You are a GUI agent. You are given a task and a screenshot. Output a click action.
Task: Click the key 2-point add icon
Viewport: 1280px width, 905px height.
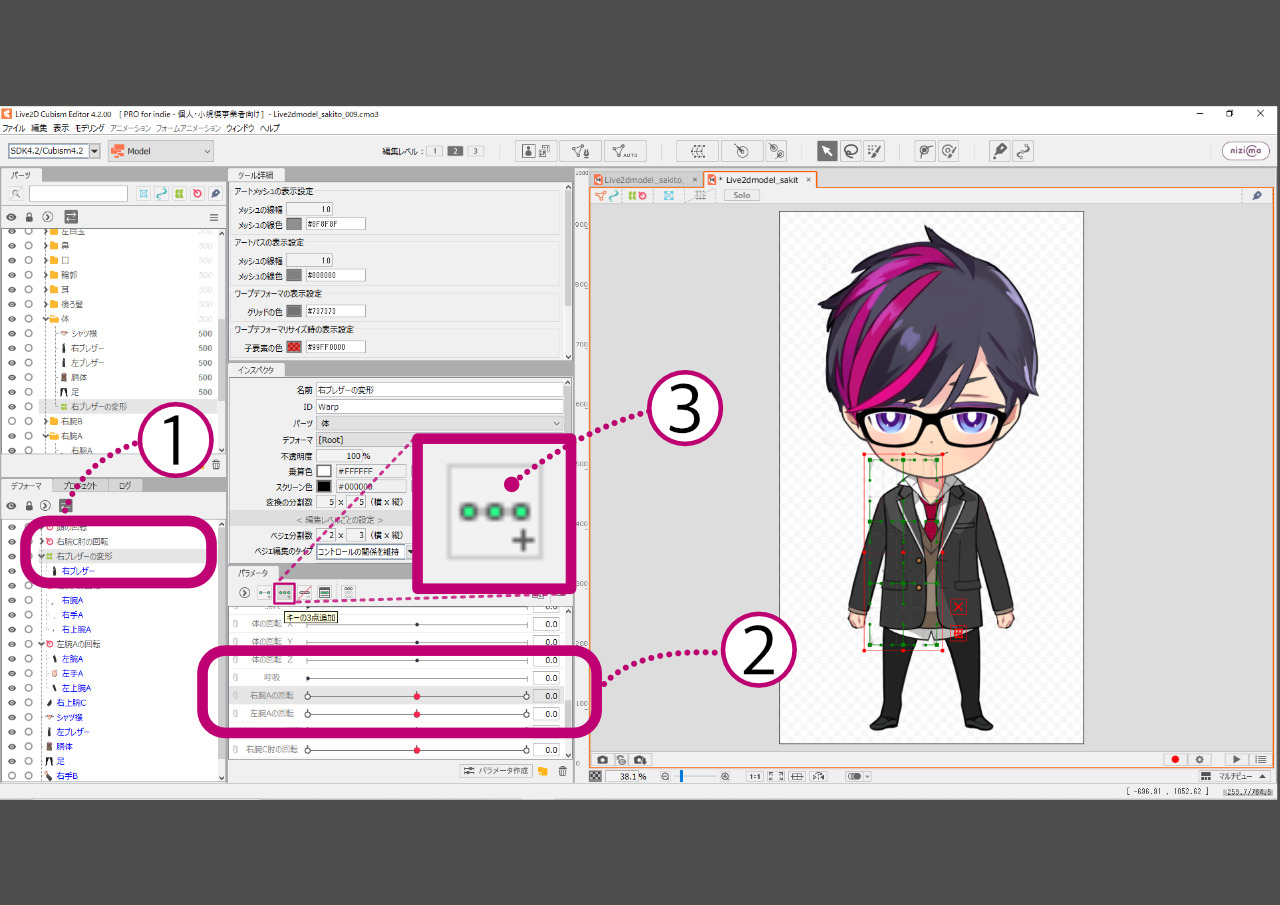click(265, 592)
